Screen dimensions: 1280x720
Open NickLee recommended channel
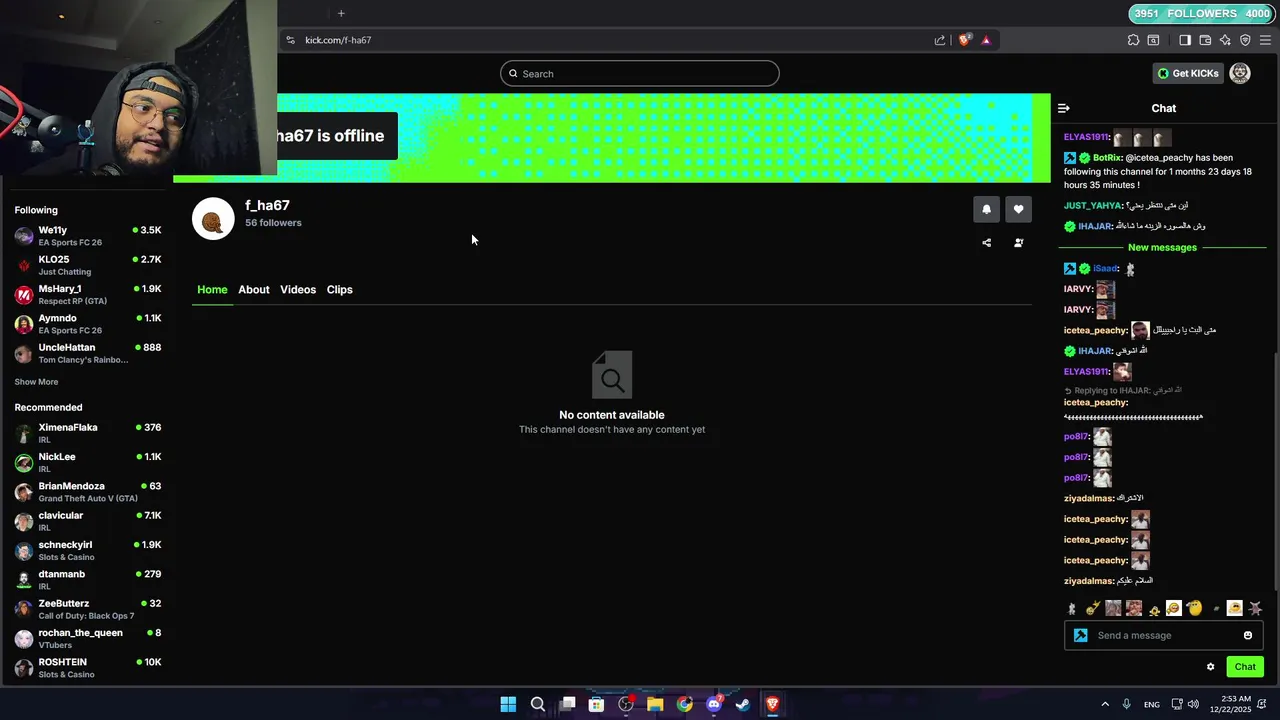click(88, 462)
